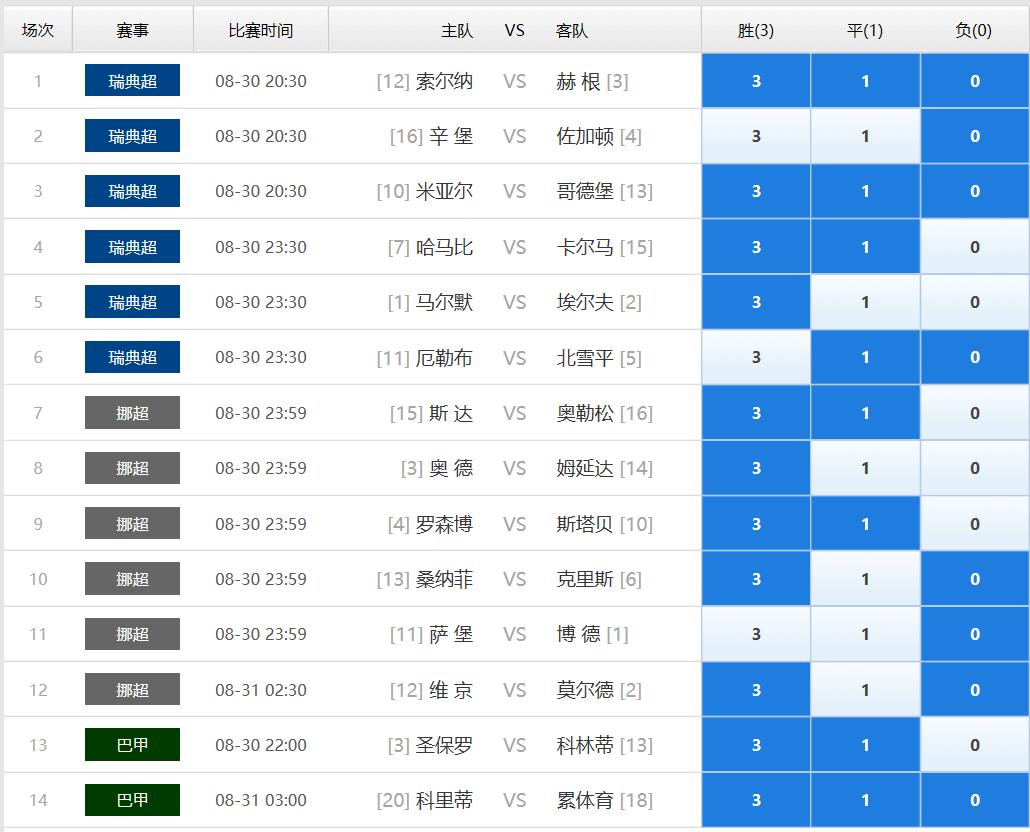Screen dimensions: 1030x832
Task: Toggle draw (1) for 索尔纳 vs 赫根
Action: point(865,81)
